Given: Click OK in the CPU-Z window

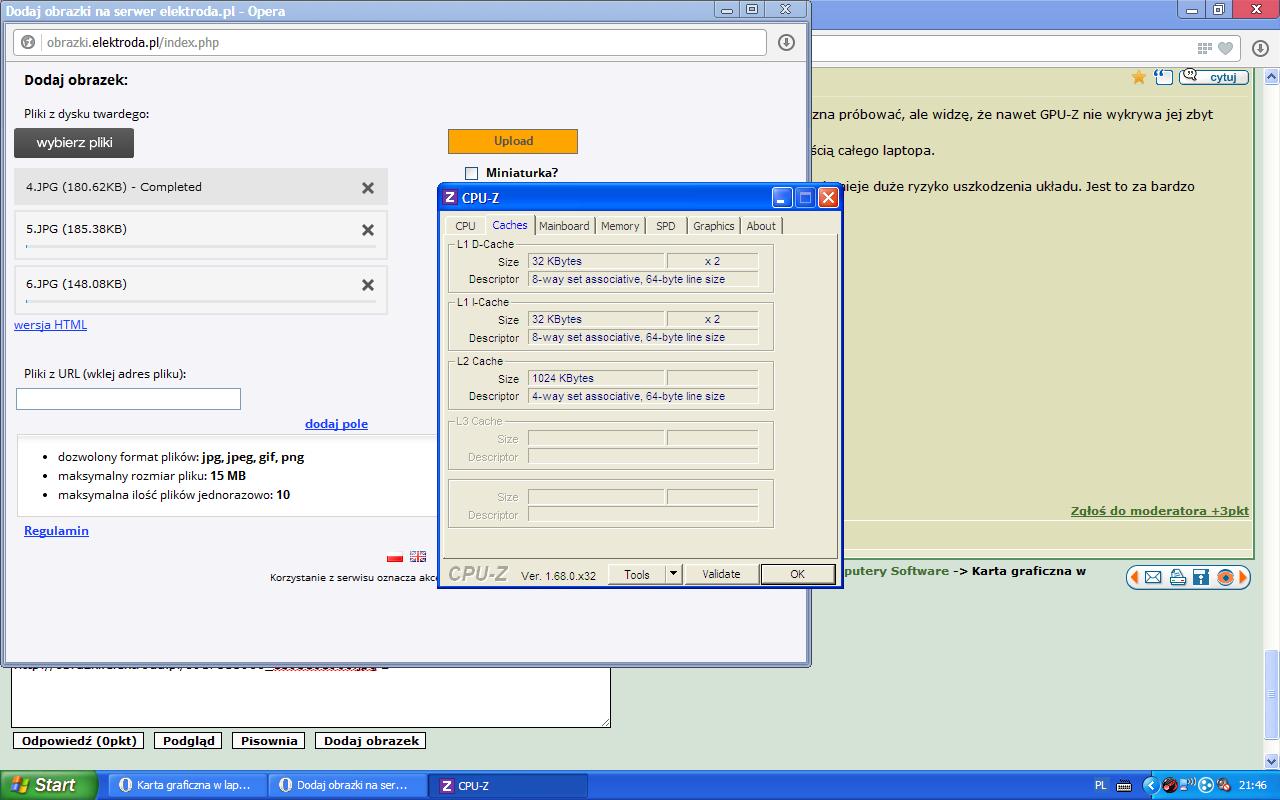Looking at the screenshot, I should (797, 574).
